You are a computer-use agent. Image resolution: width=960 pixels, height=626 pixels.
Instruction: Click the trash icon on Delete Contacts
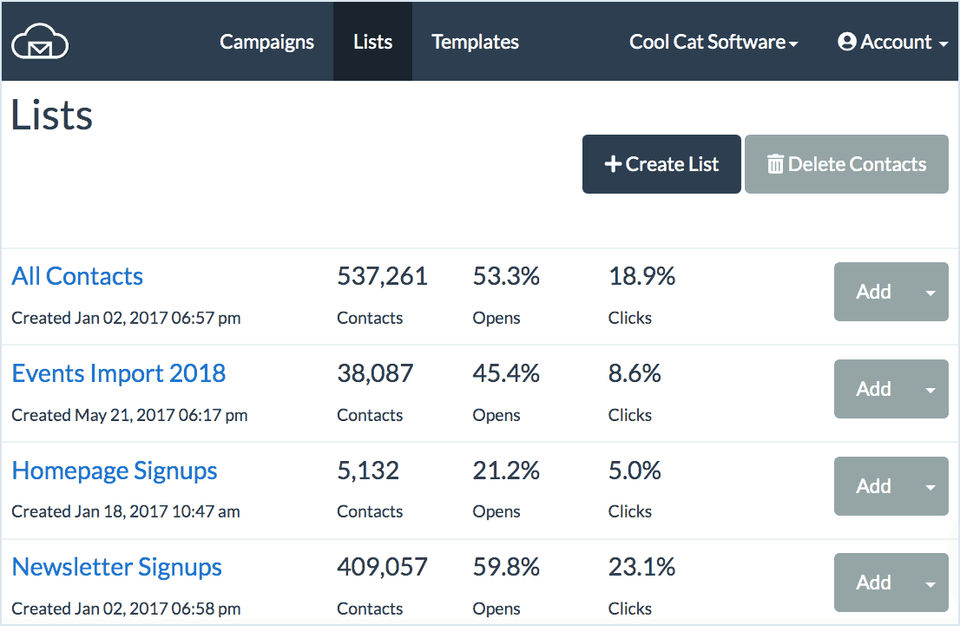pos(775,164)
